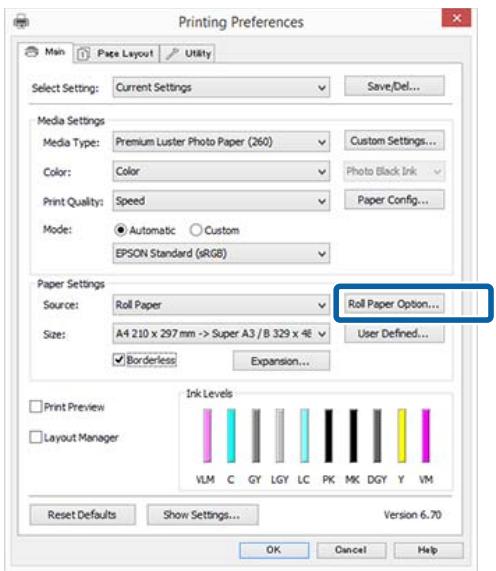Select the Automatic mode radio button
Viewport: 496px width, 571px height.
(x=120, y=230)
